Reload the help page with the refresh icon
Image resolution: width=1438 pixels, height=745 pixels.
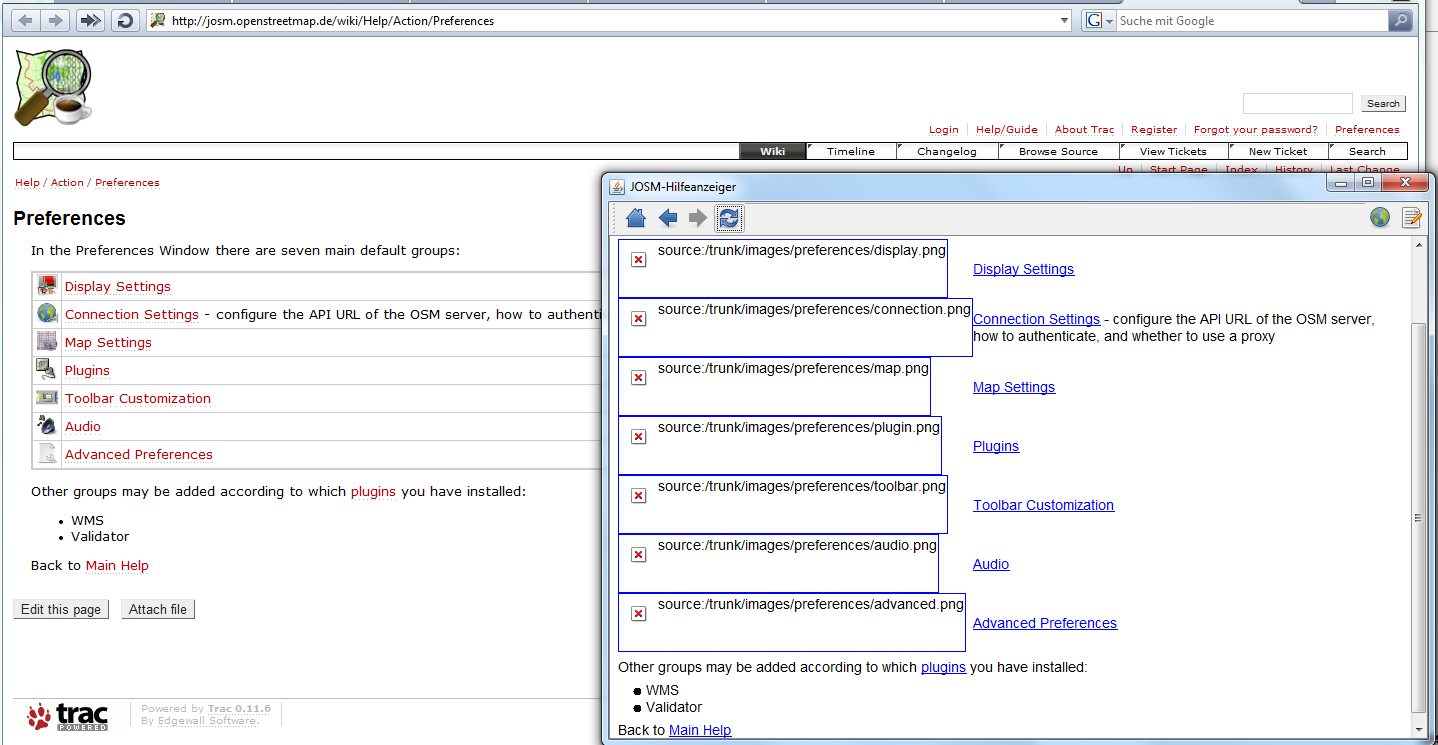coord(729,218)
